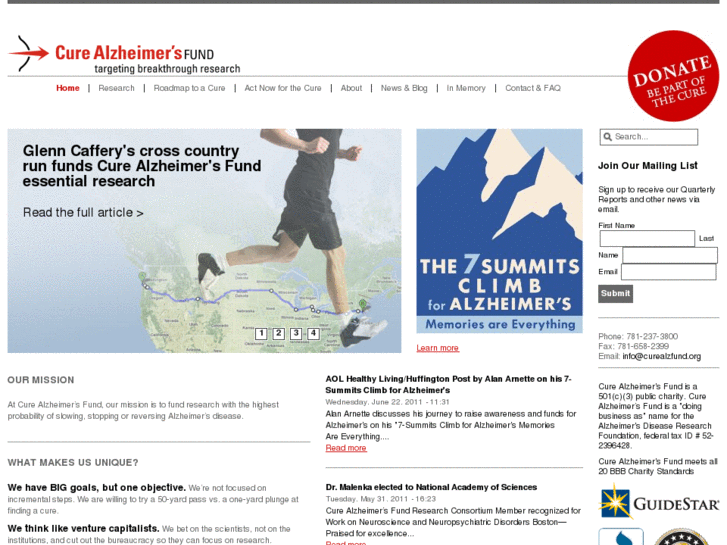This screenshot has width=727, height=545.
Task: Select News & Blog in navigation
Action: coord(404,88)
